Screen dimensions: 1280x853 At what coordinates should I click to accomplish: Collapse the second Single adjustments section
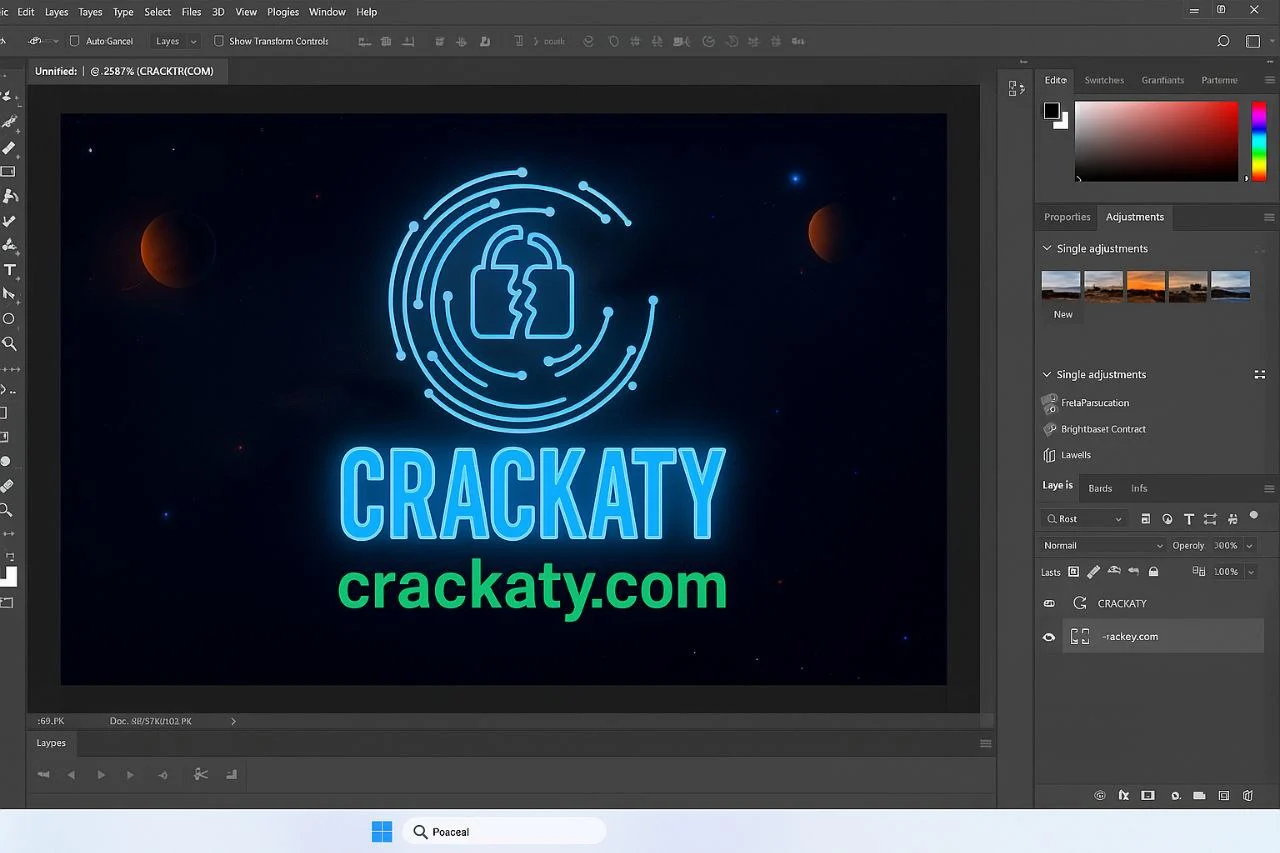(1047, 374)
